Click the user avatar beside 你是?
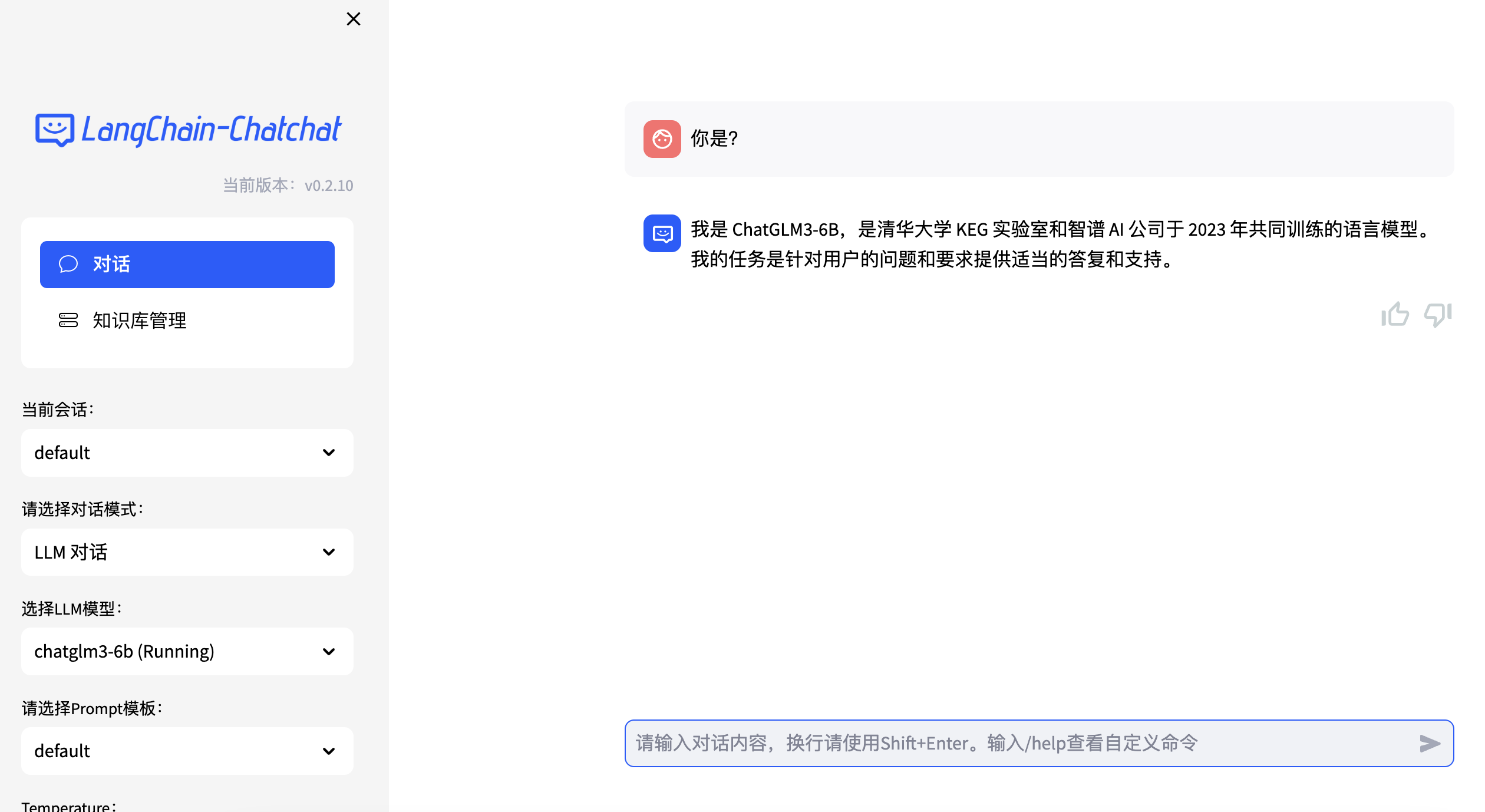This screenshot has width=1485, height=812. click(x=662, y=139)
